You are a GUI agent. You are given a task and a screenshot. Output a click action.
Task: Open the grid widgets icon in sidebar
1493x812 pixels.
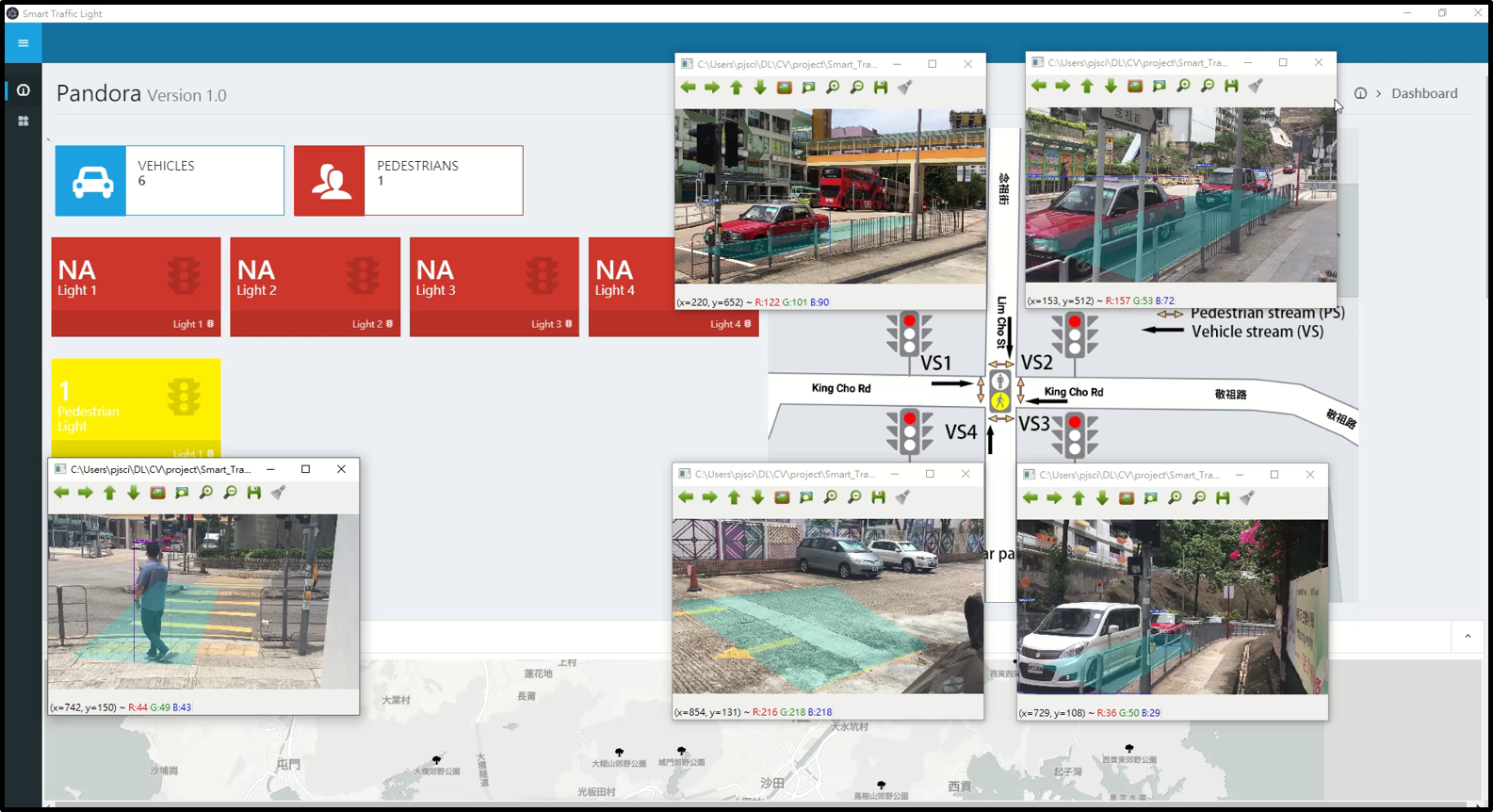(x=24, y=122)
